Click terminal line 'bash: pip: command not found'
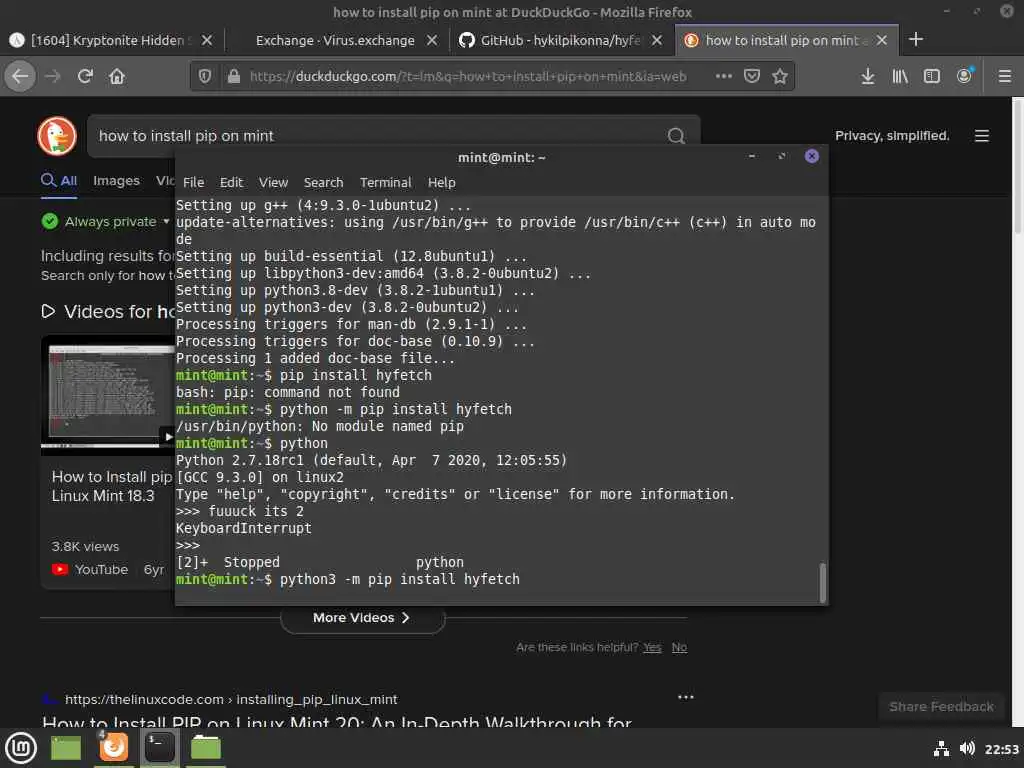 pos(287,392)
